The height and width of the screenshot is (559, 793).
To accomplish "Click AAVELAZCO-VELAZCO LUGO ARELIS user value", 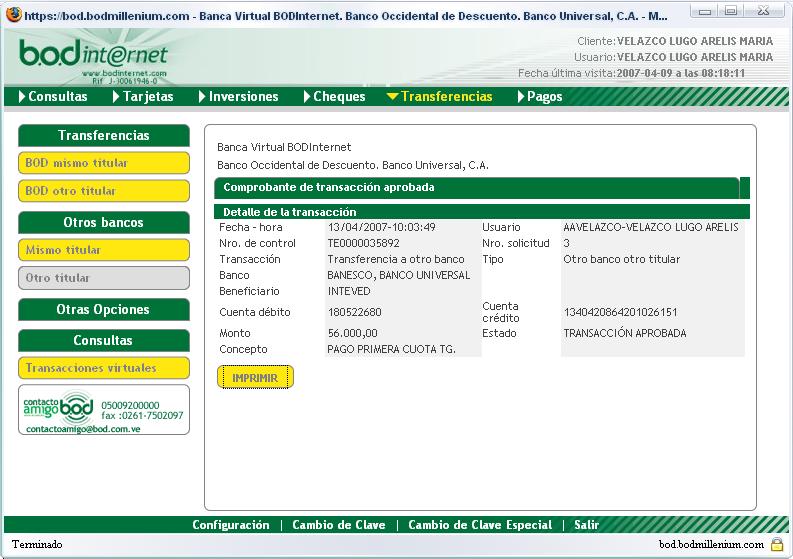I will point(651,227).
